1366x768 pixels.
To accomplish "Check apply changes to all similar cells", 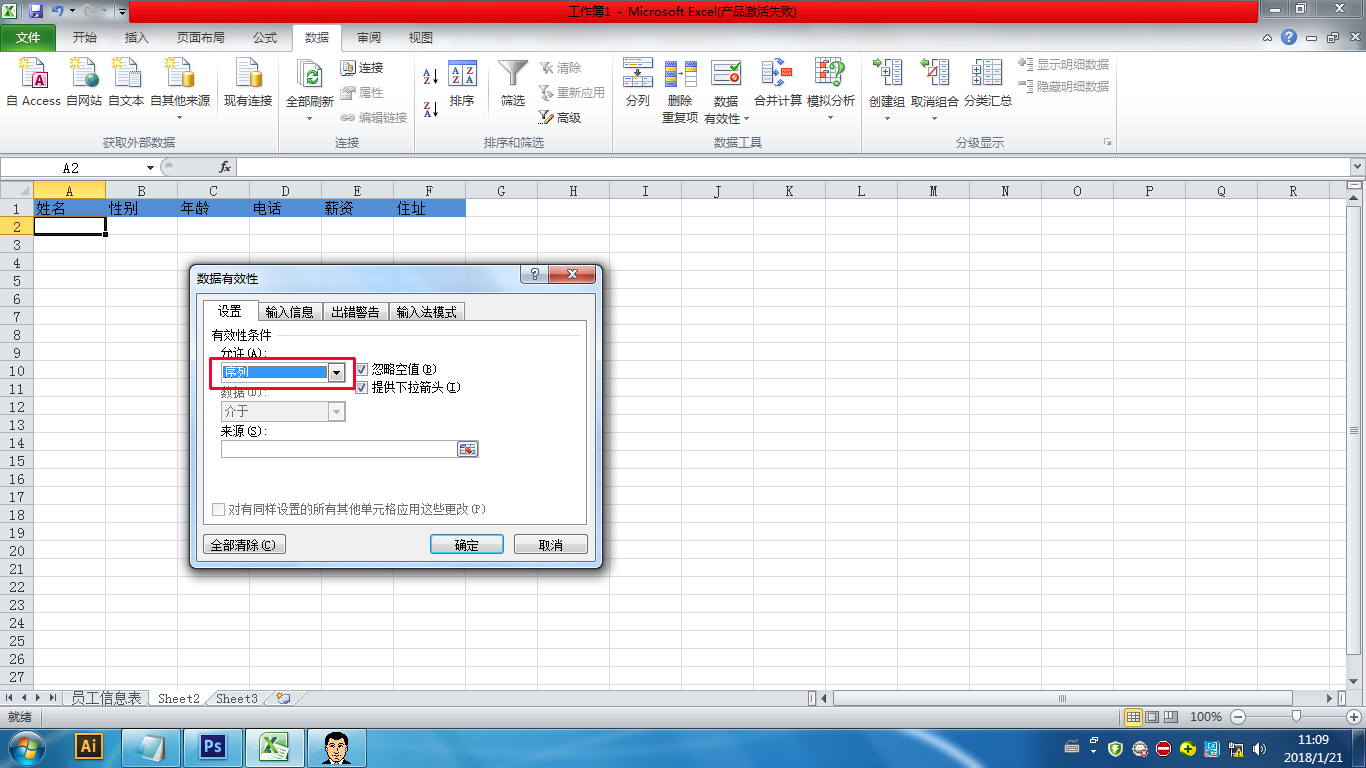I will [x=218, y=509].
